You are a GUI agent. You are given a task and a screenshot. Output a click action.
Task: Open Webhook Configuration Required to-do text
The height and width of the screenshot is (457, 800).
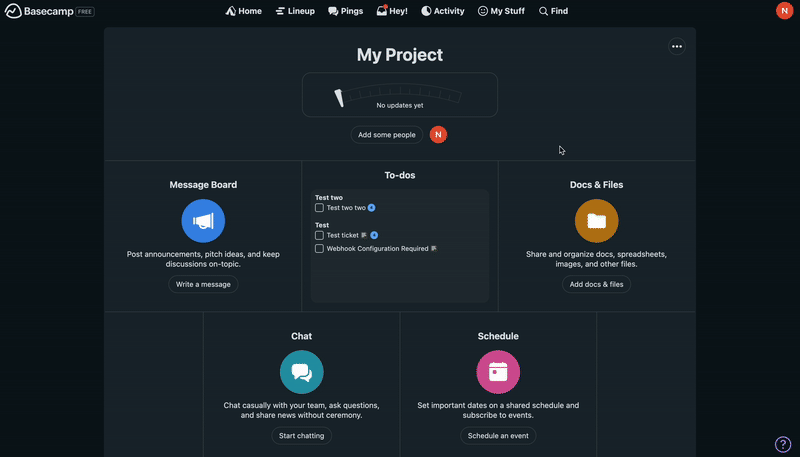click(378, 248)
